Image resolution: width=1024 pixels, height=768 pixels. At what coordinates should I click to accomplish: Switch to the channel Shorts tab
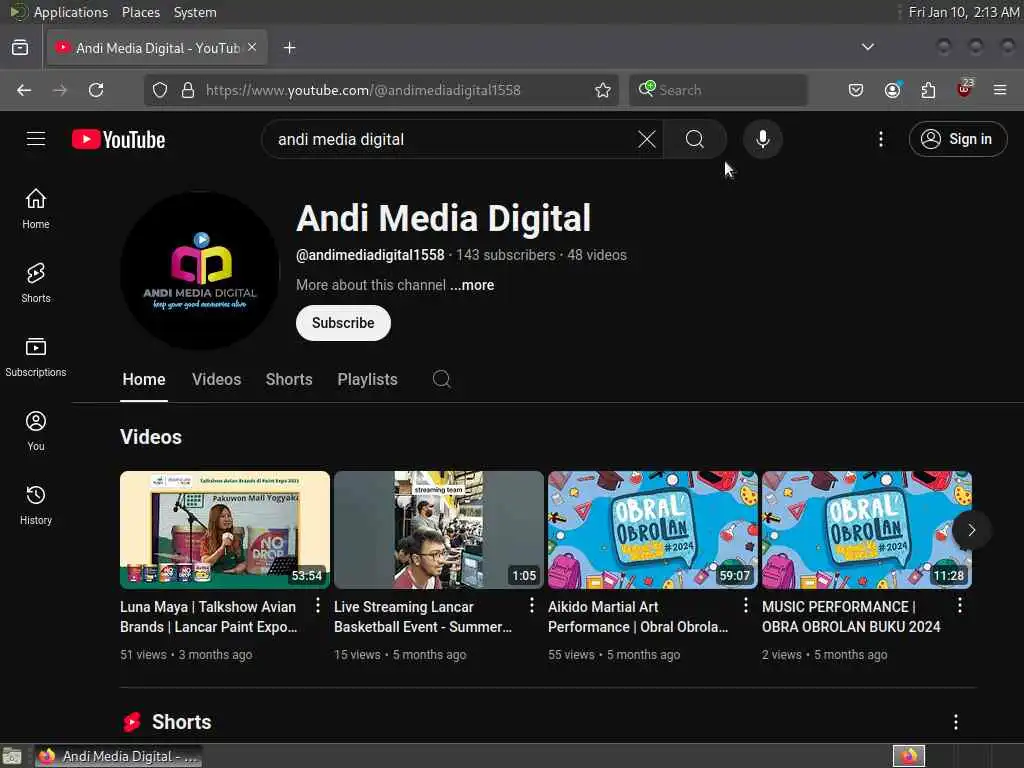point(289,379)
